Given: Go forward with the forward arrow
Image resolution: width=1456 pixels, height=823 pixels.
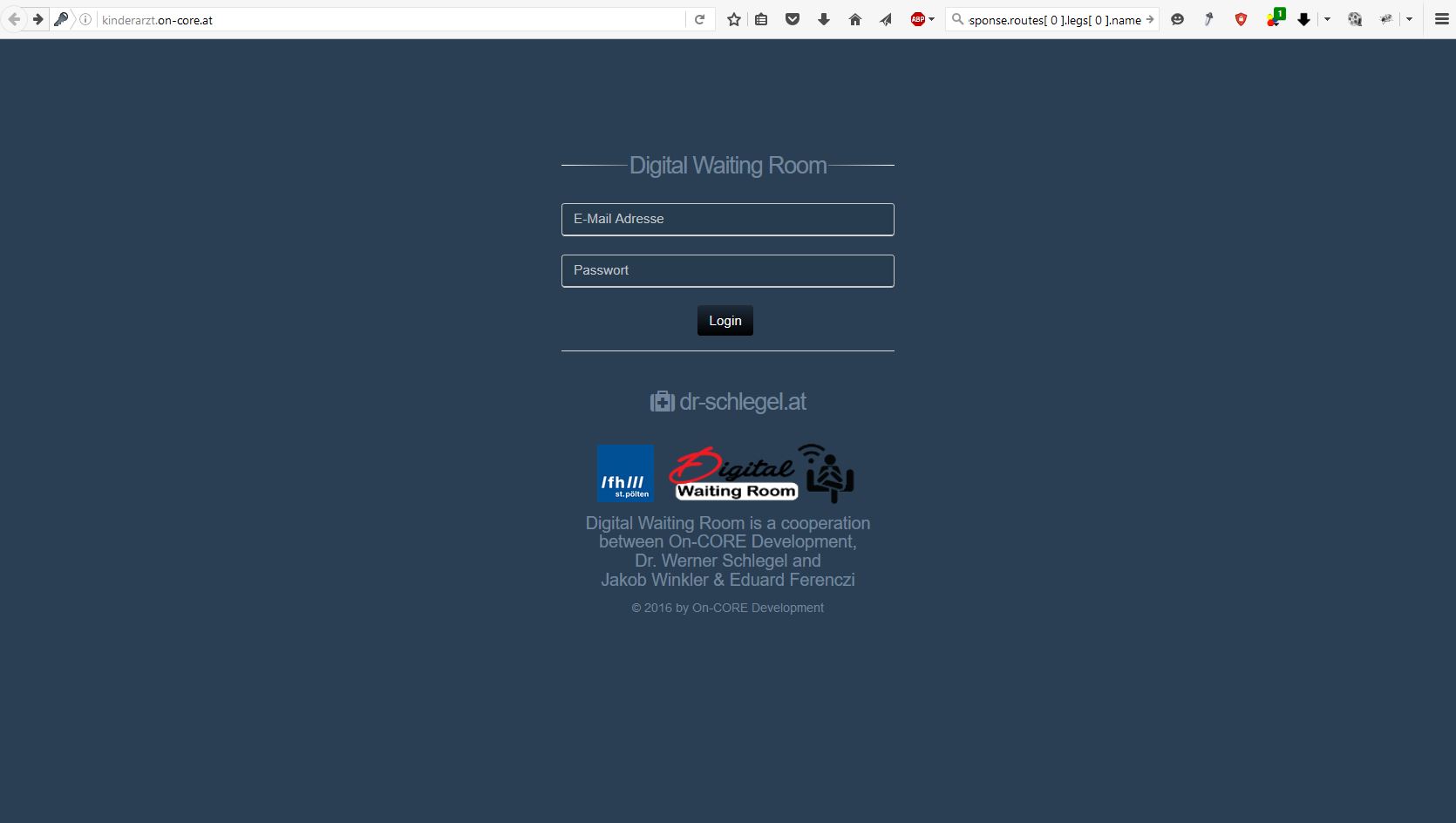Looking at the screenshot, I should click(x=37, y=19).
